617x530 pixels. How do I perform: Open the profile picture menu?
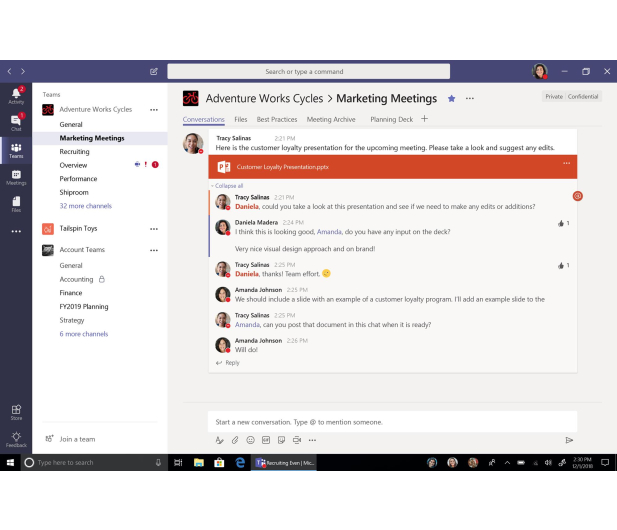click(x=540, y=71)
